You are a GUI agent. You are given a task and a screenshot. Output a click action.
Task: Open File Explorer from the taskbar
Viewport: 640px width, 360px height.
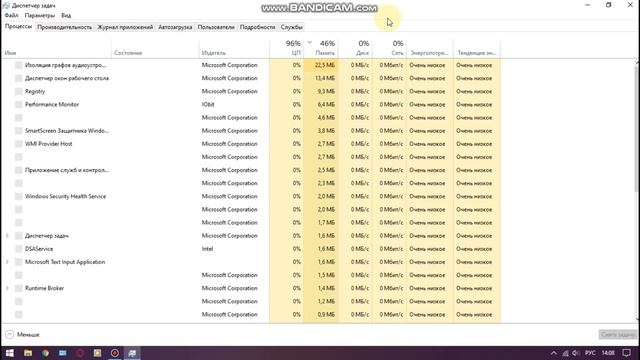(x=28, y=353)
